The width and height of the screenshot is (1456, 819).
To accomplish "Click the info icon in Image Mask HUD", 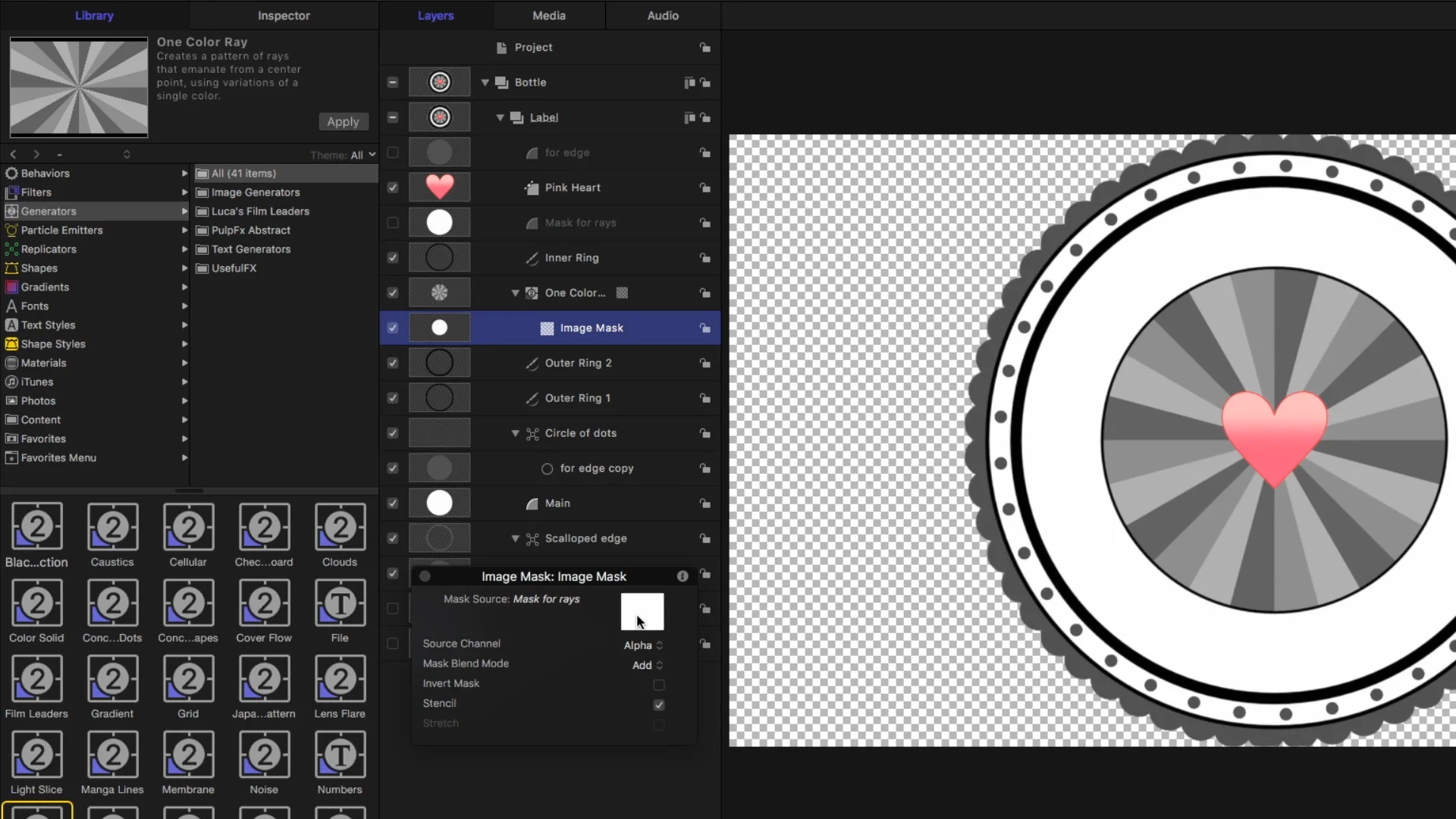I will (682, 576).
